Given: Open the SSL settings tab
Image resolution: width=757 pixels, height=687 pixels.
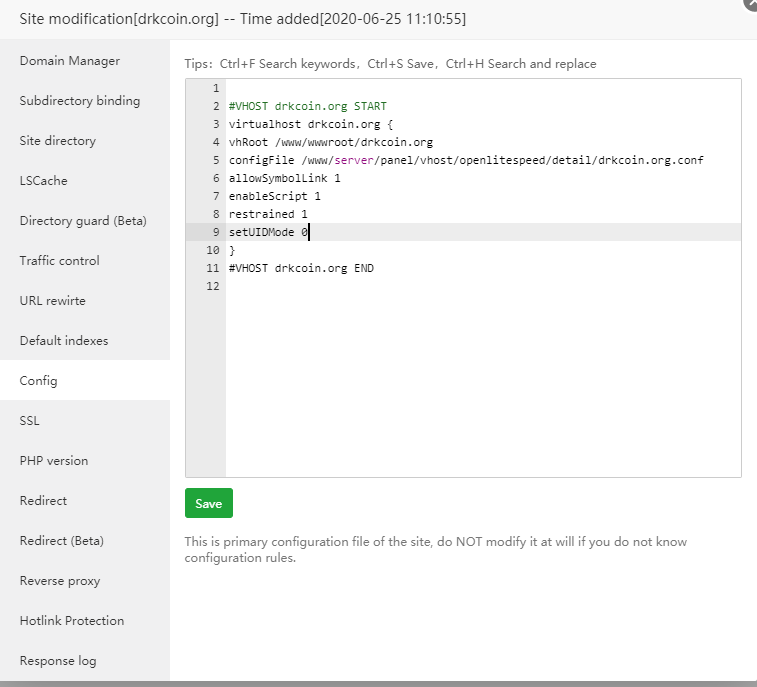Looking at the screenshot, I should point(30,421).
